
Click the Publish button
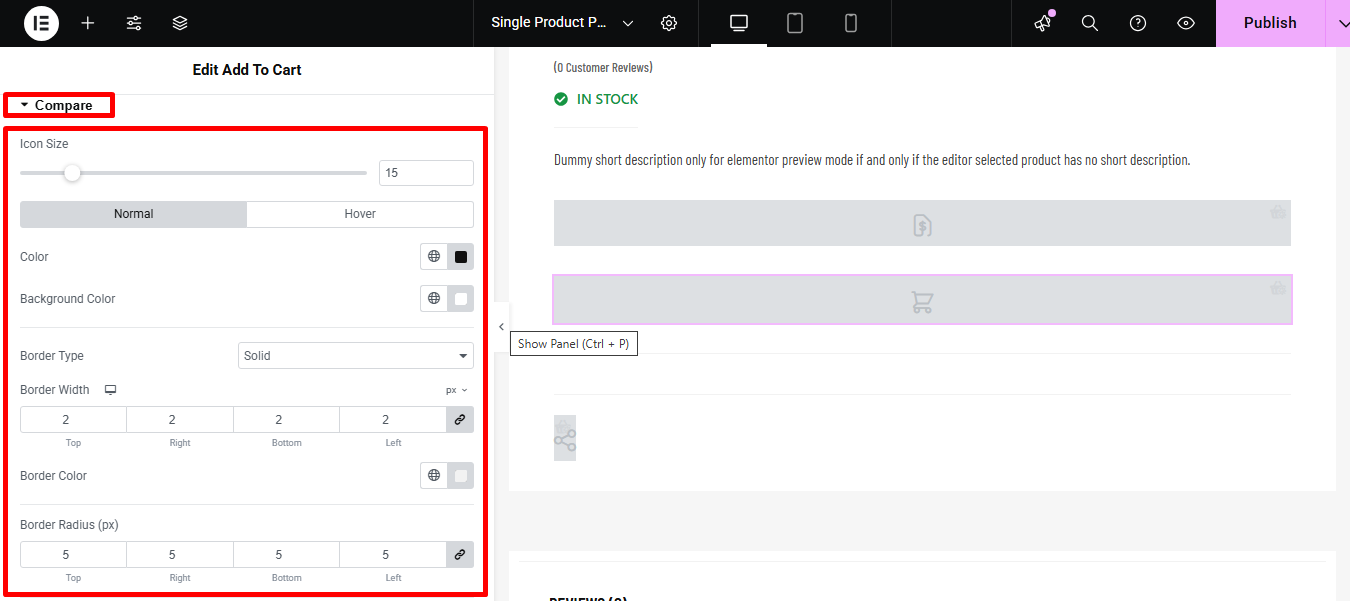(x=1270, y=23)
